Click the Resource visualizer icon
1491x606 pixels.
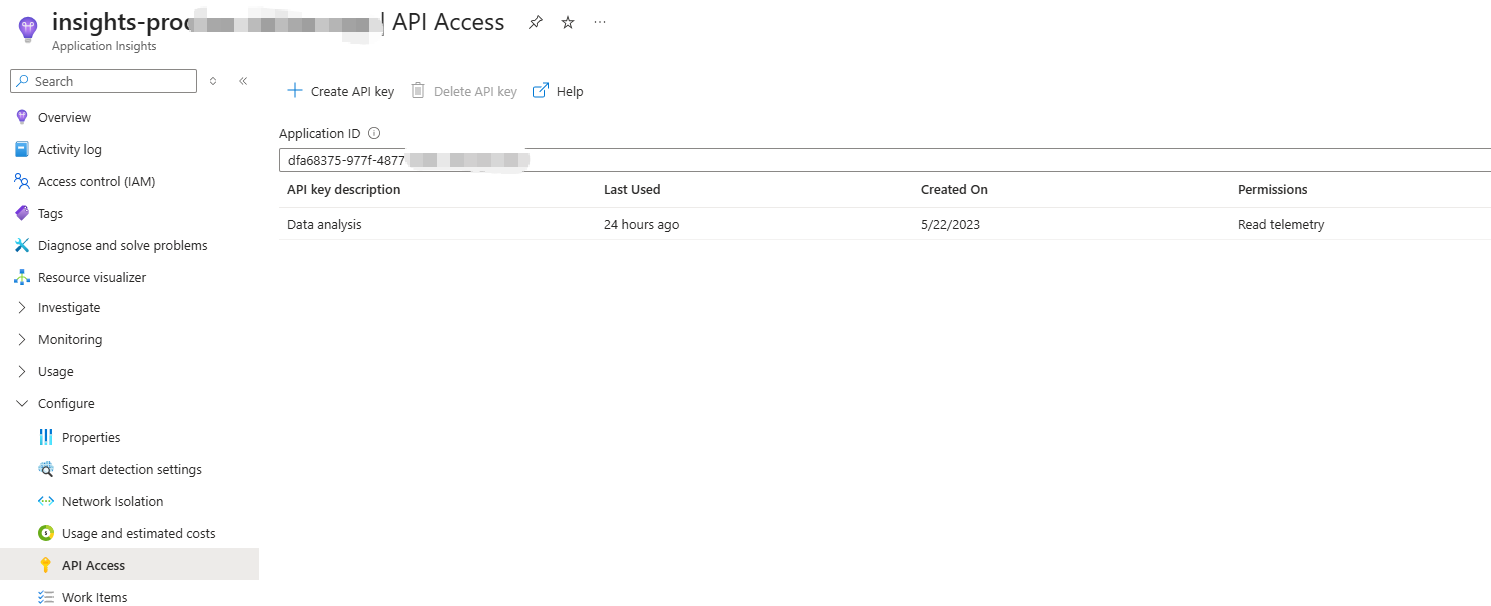coord(22,277)
